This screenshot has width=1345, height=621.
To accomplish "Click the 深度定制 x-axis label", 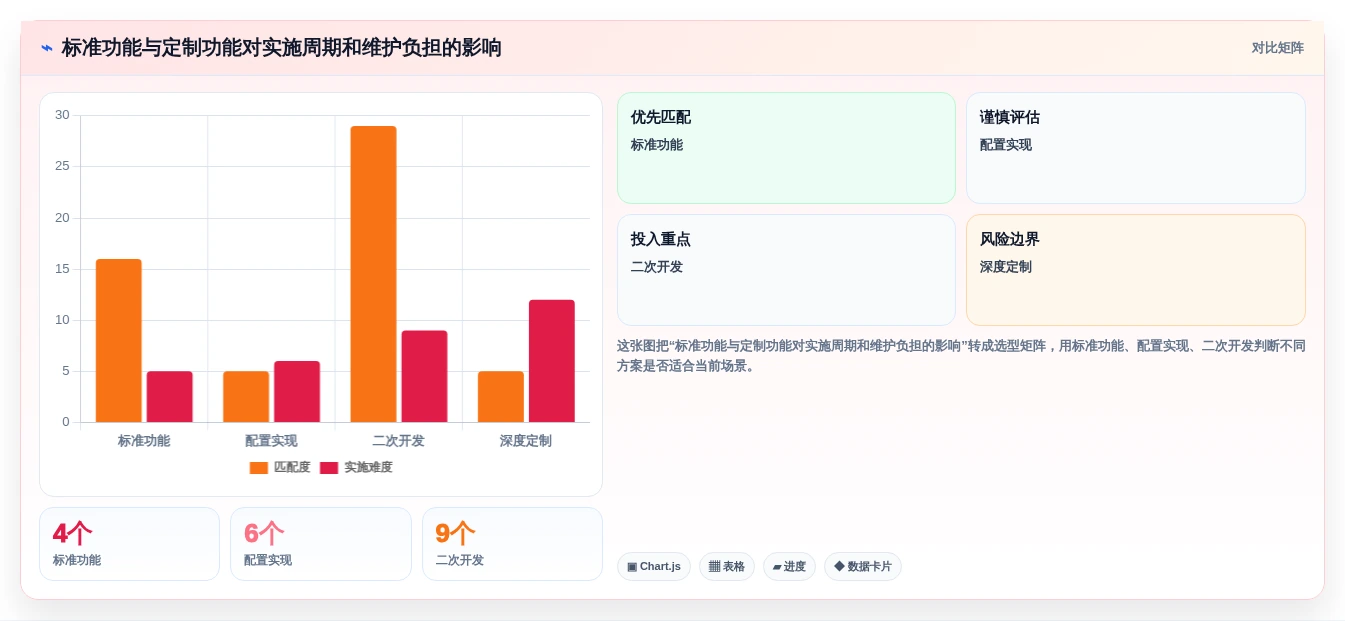I will [x=526, y=441].
